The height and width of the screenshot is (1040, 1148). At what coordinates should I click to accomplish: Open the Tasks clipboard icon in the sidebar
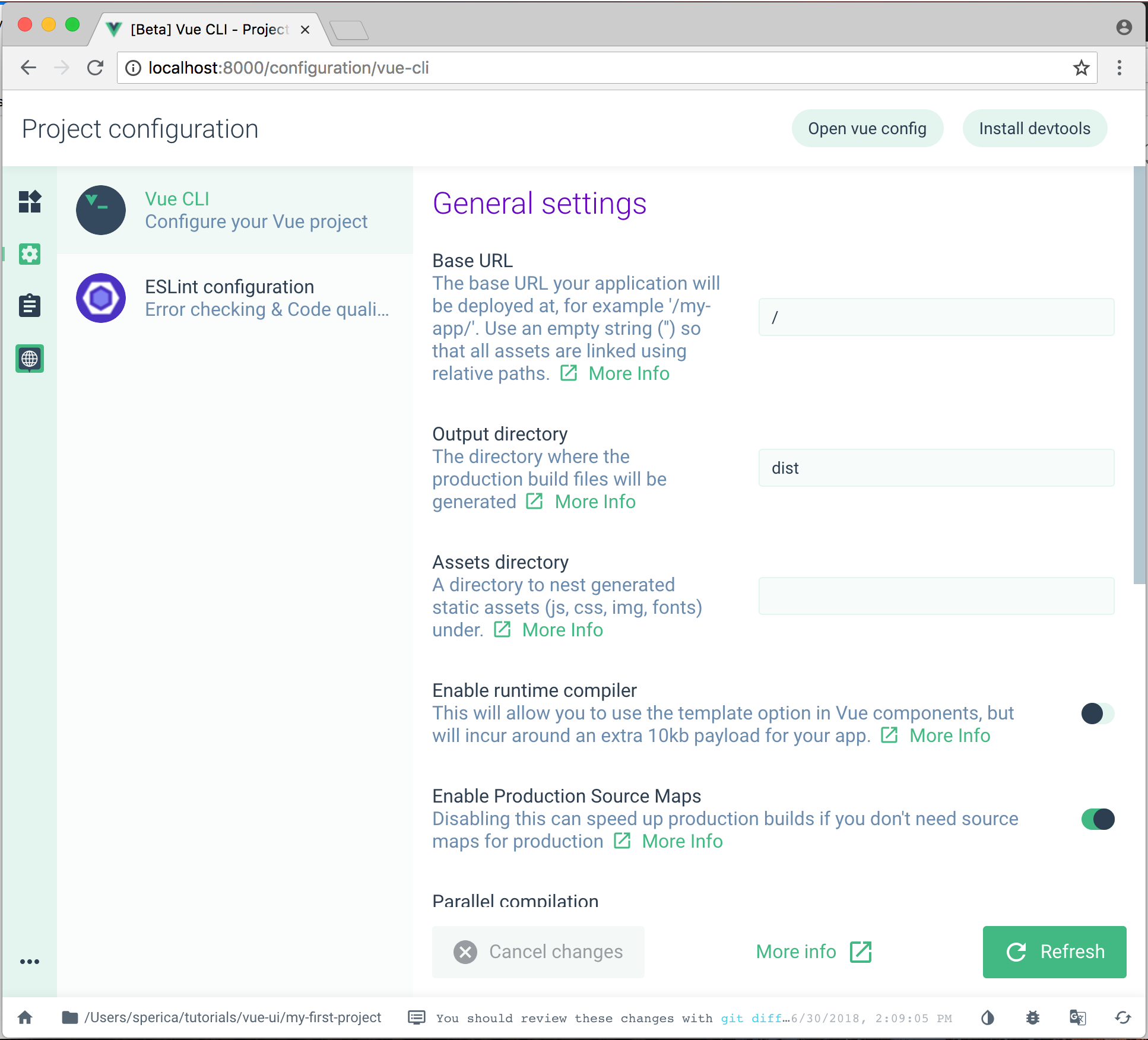pyautogui.click(x=30, y=305)
